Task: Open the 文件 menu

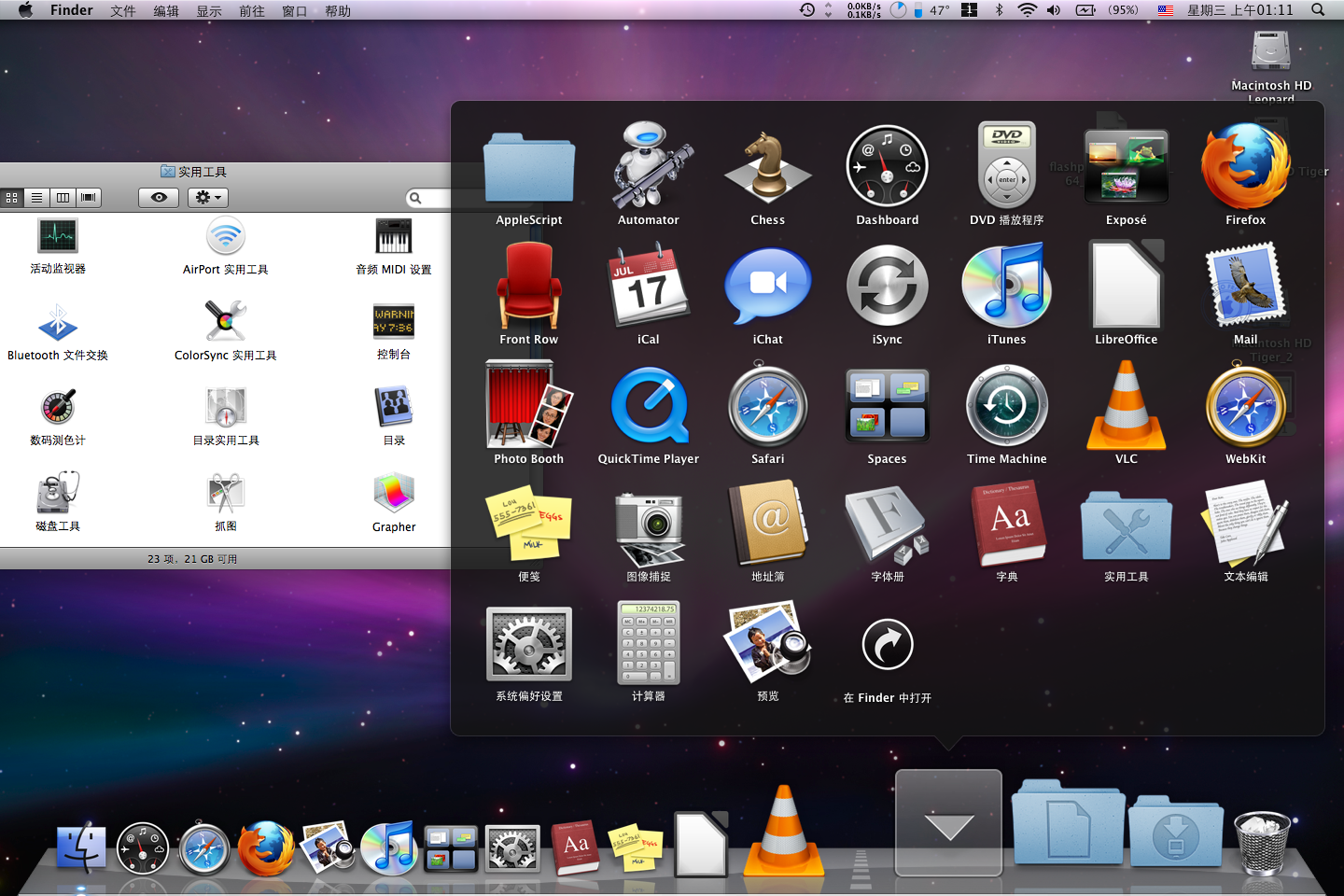Action: [123, 10]
